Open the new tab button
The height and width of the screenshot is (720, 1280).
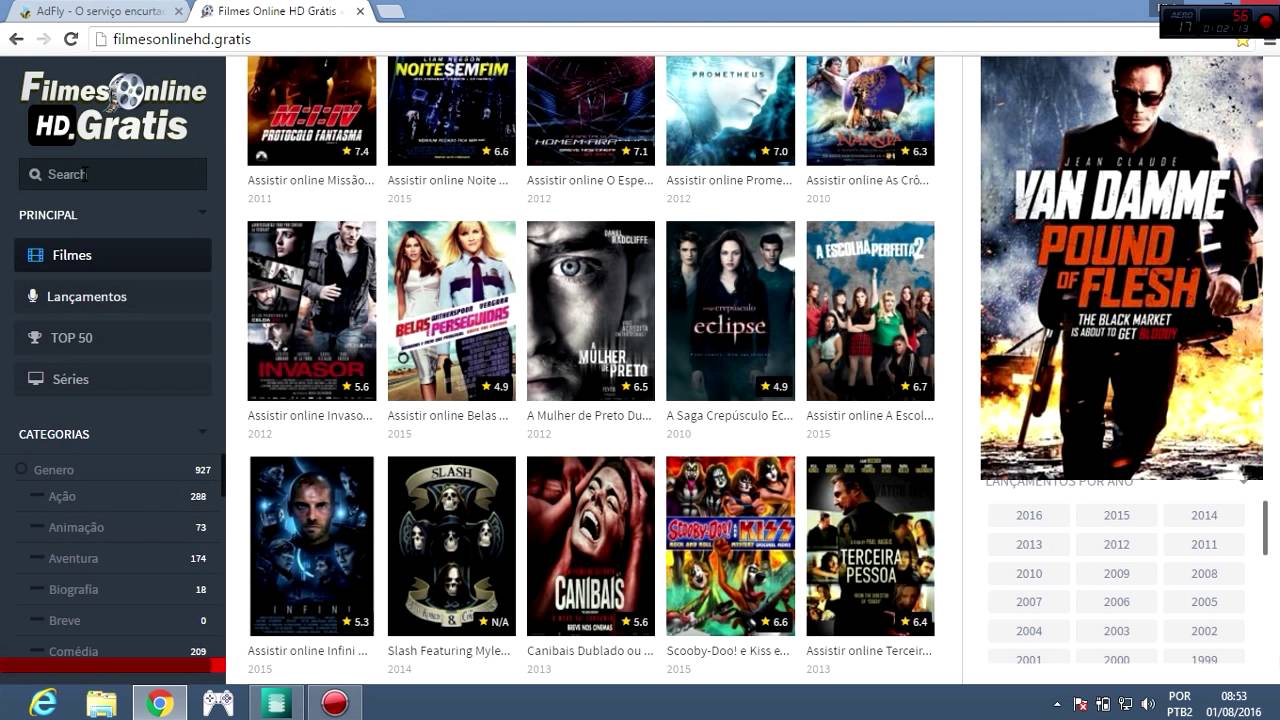pos(390,11)
